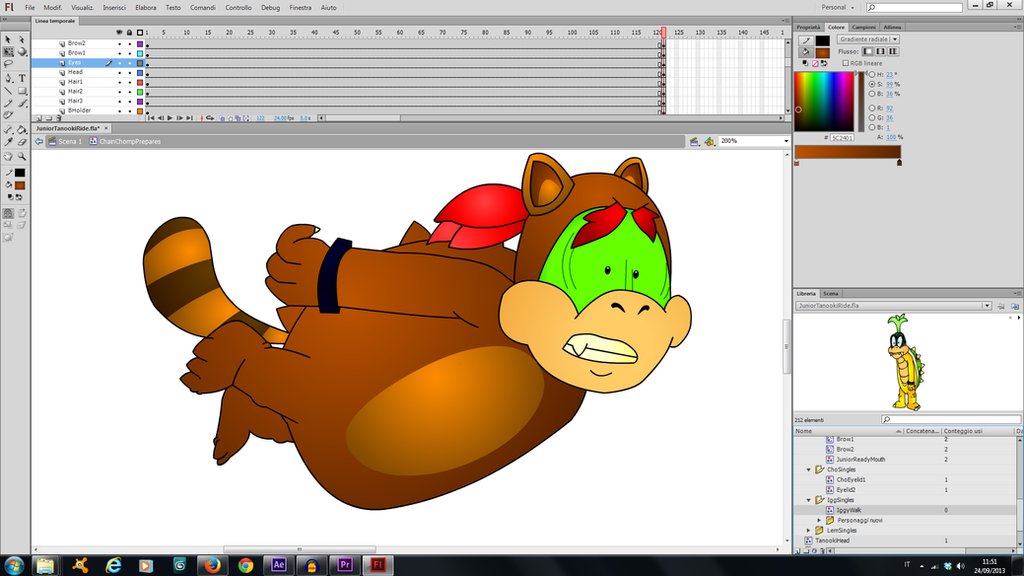Switch to the Scena tab in the library panel

[x=830, y=294]
